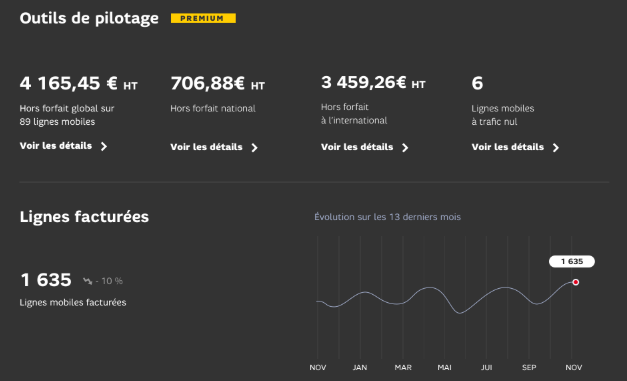This screenshot has width=627, height=381.
Task: Click the - 10 % variation text
Action: coord(109,281)
